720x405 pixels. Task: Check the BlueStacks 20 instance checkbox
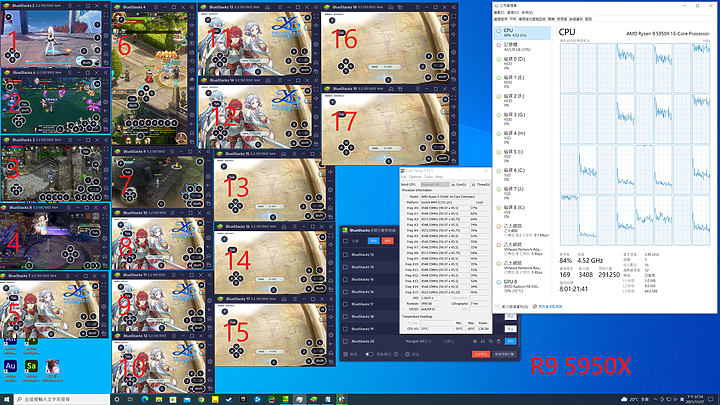tap(345, 341)
